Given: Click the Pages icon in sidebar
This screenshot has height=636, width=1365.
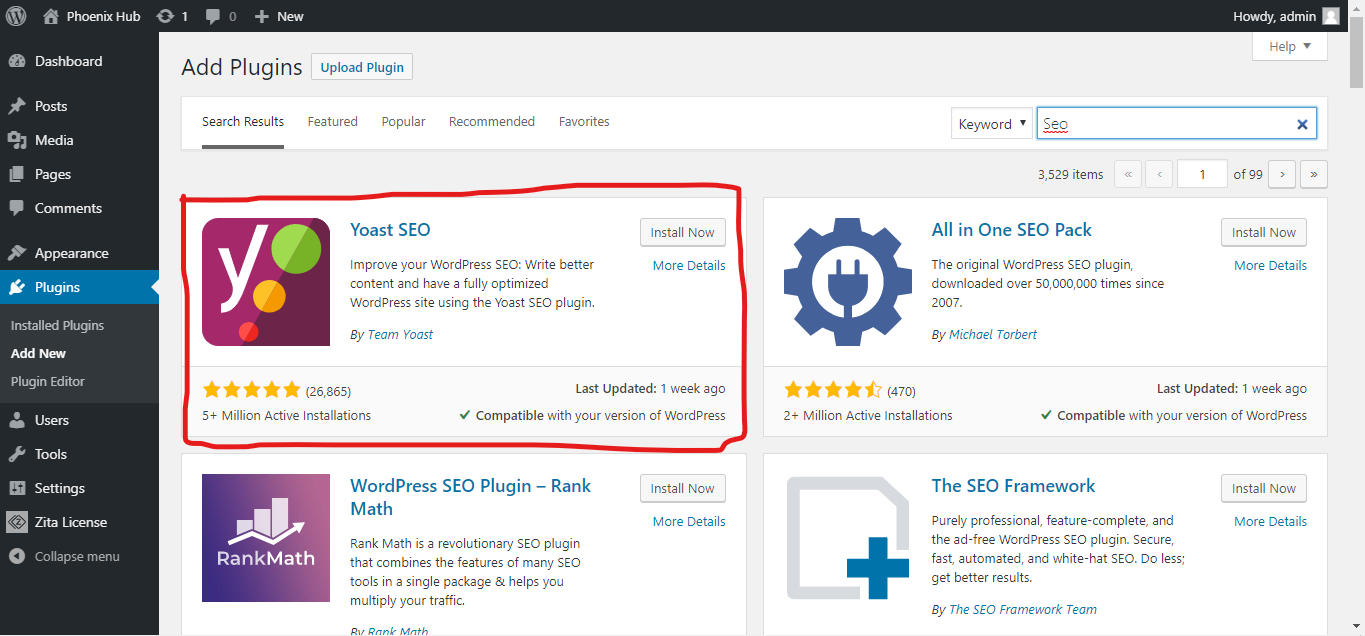Looking at the screenshot, I should (x=17, y=174).
